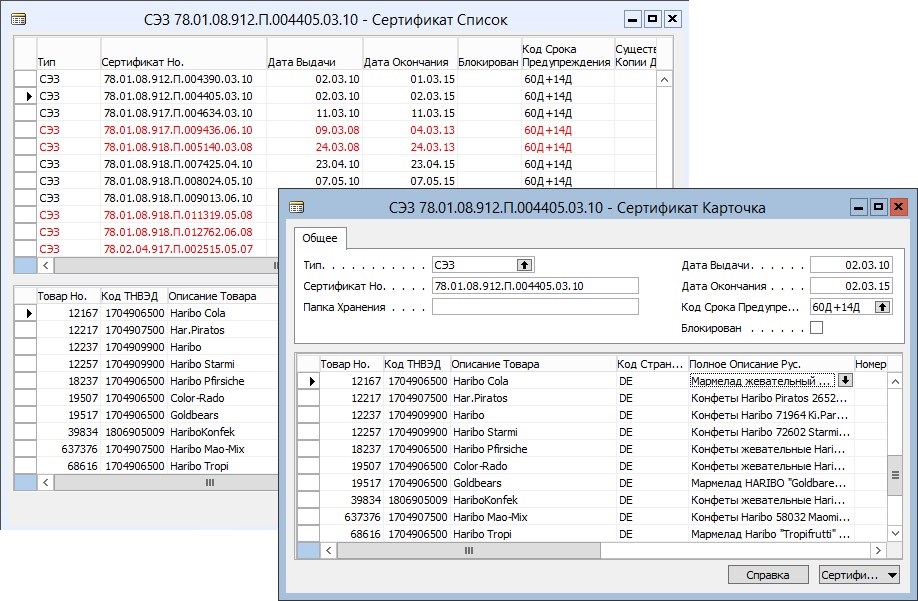Screen dimensions: 918x601
Task: Click the Сертификат Но. column header in list
Action: click(x=184, y=54)
